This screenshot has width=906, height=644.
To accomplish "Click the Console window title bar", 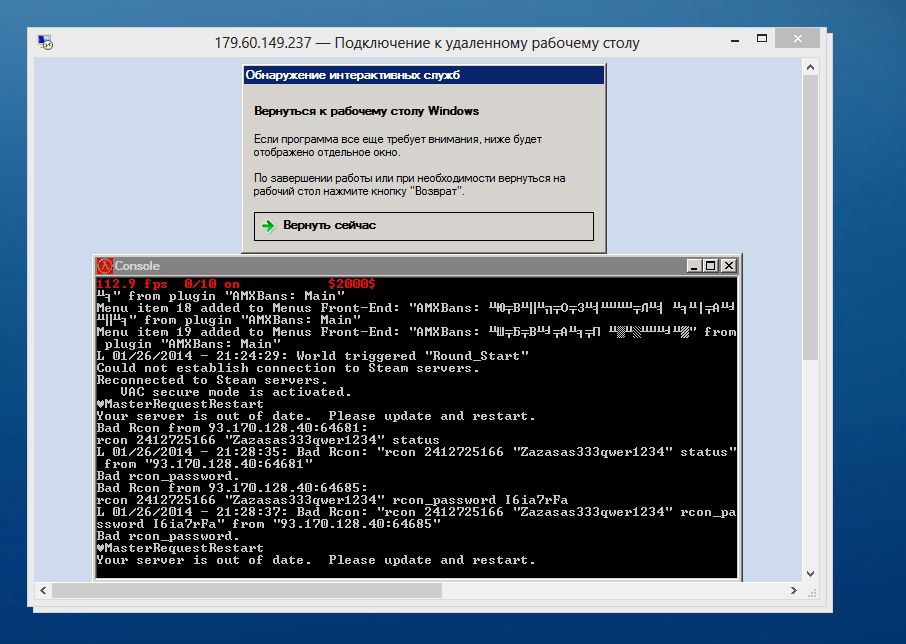I will click(400, 266).
